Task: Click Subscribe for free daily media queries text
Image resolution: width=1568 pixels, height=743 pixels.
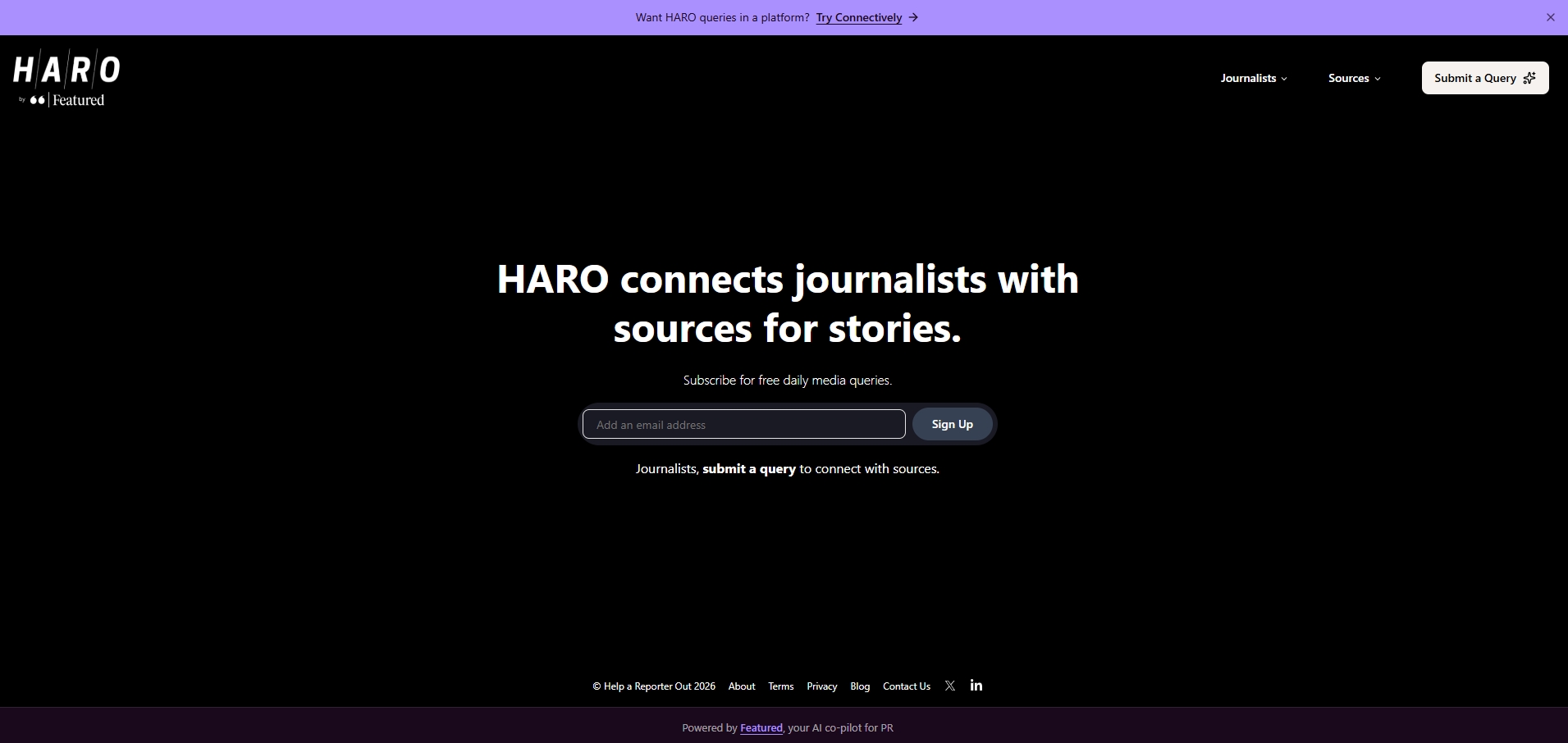Action: (x=788, y=381)
